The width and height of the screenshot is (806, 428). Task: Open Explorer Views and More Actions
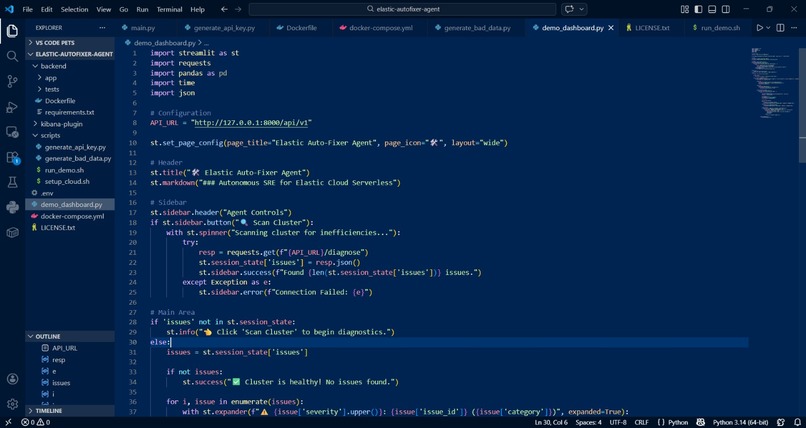coord(102,28)
